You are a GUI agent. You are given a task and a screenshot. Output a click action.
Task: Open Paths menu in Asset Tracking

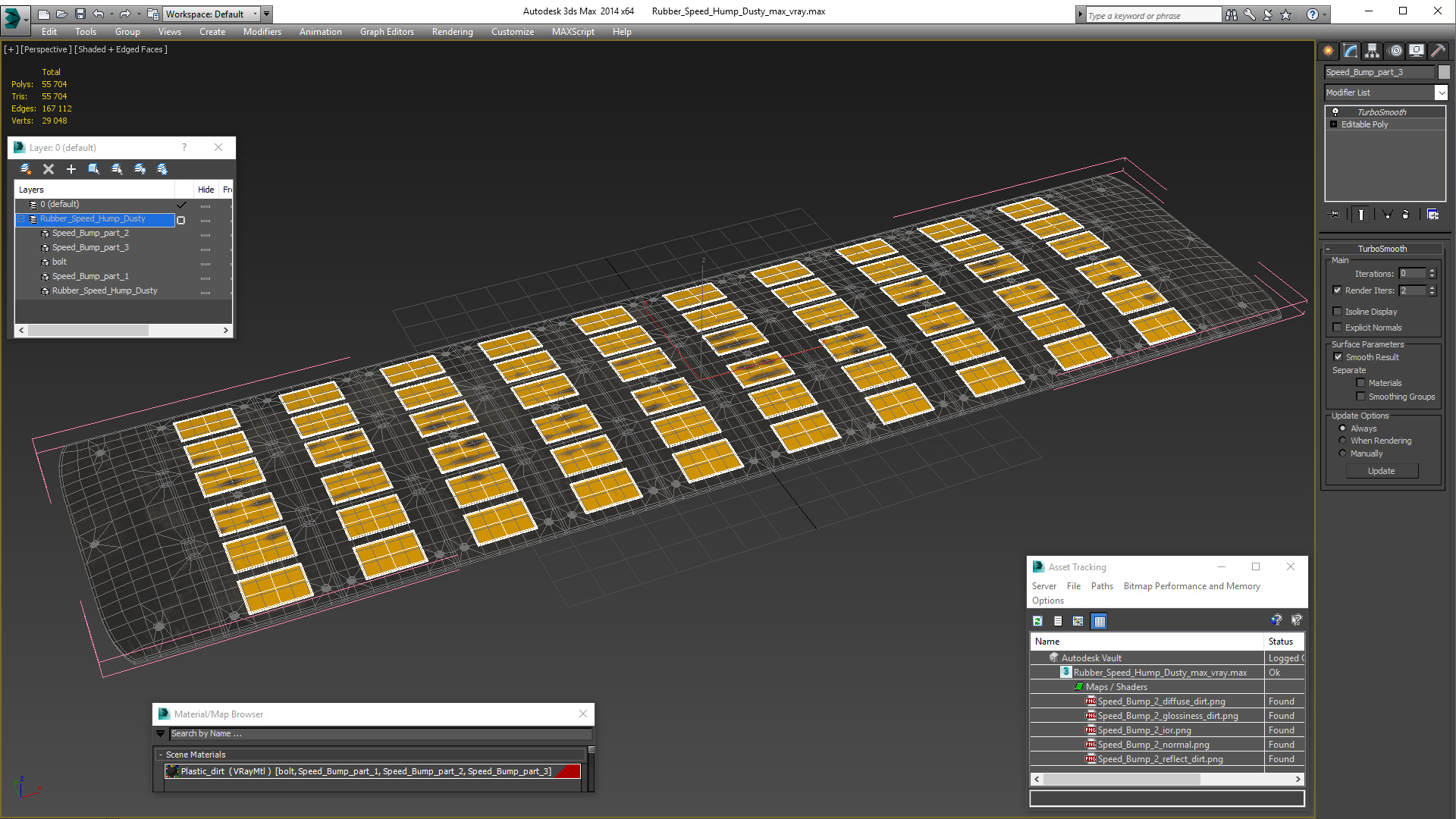[x=1102, y=586]
